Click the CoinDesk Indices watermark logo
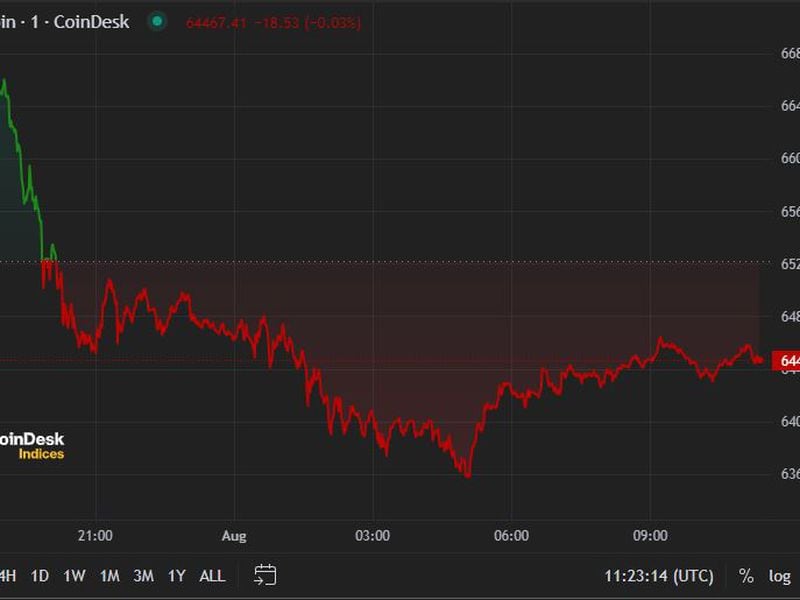Image resolution: width=800 pixels, height=600 pixels. (x=30, y=446)
